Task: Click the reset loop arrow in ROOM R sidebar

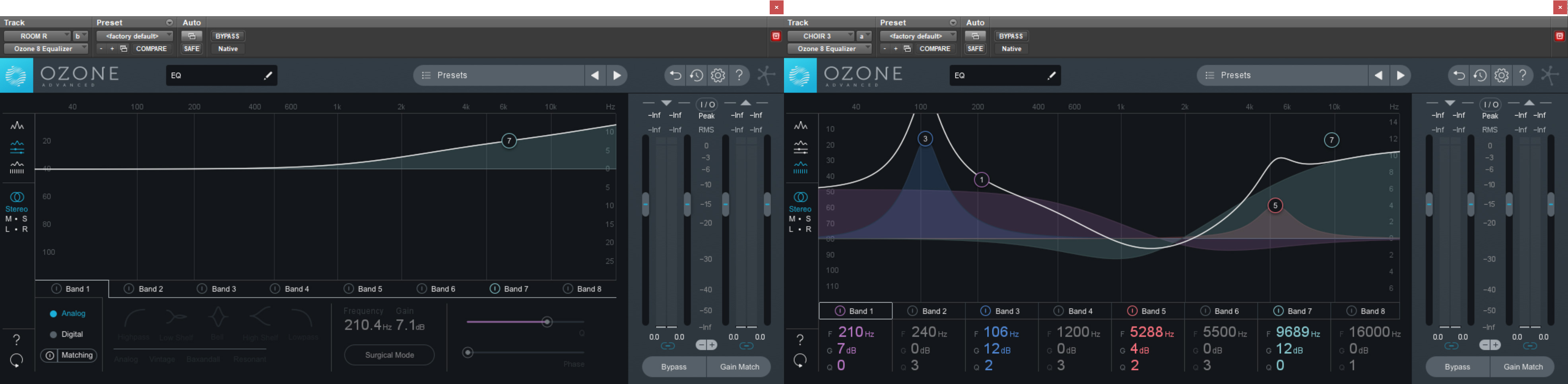Action: 16,360
